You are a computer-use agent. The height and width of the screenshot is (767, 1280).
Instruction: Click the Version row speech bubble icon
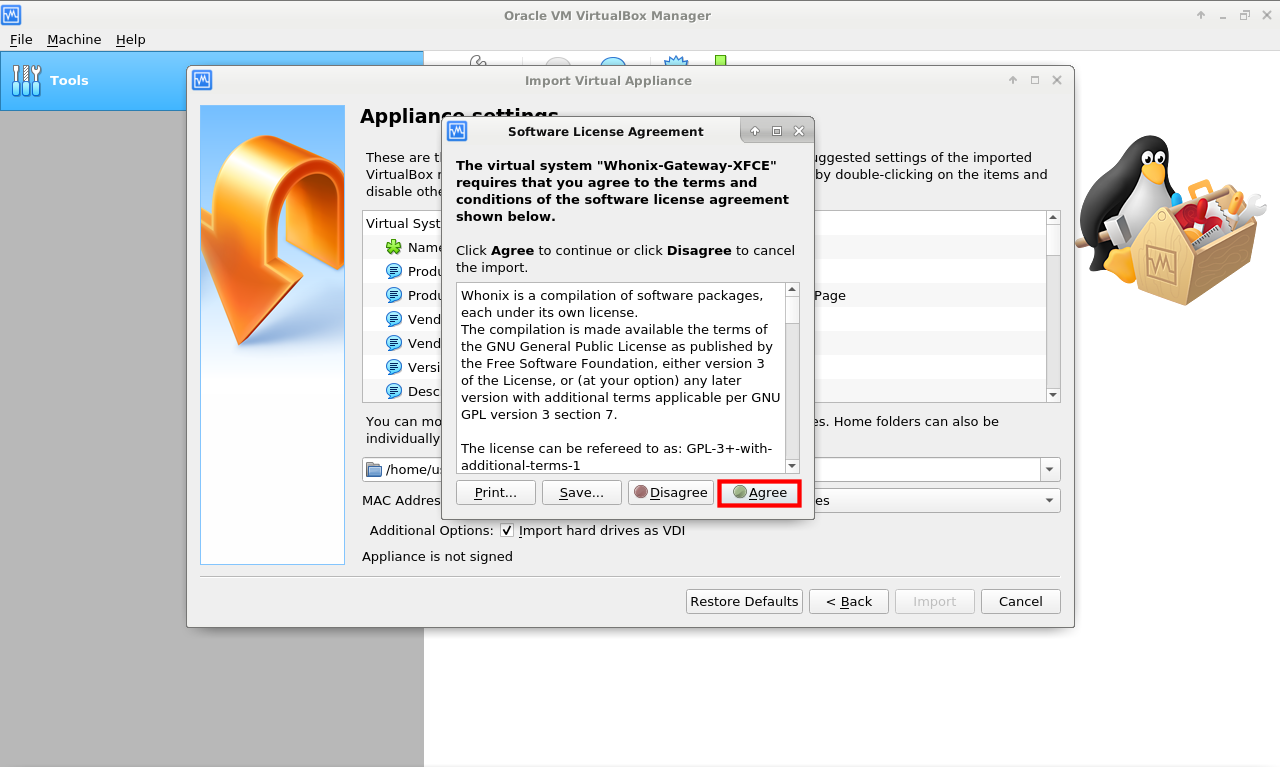pyautogui.click(x=394, y=367)
